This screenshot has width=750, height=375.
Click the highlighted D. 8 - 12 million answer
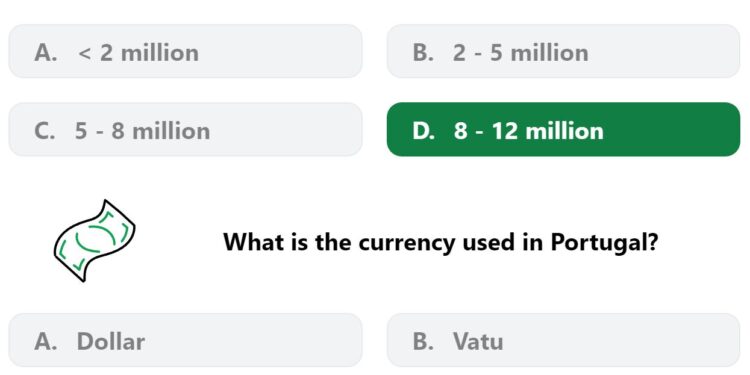click(563, 129)
